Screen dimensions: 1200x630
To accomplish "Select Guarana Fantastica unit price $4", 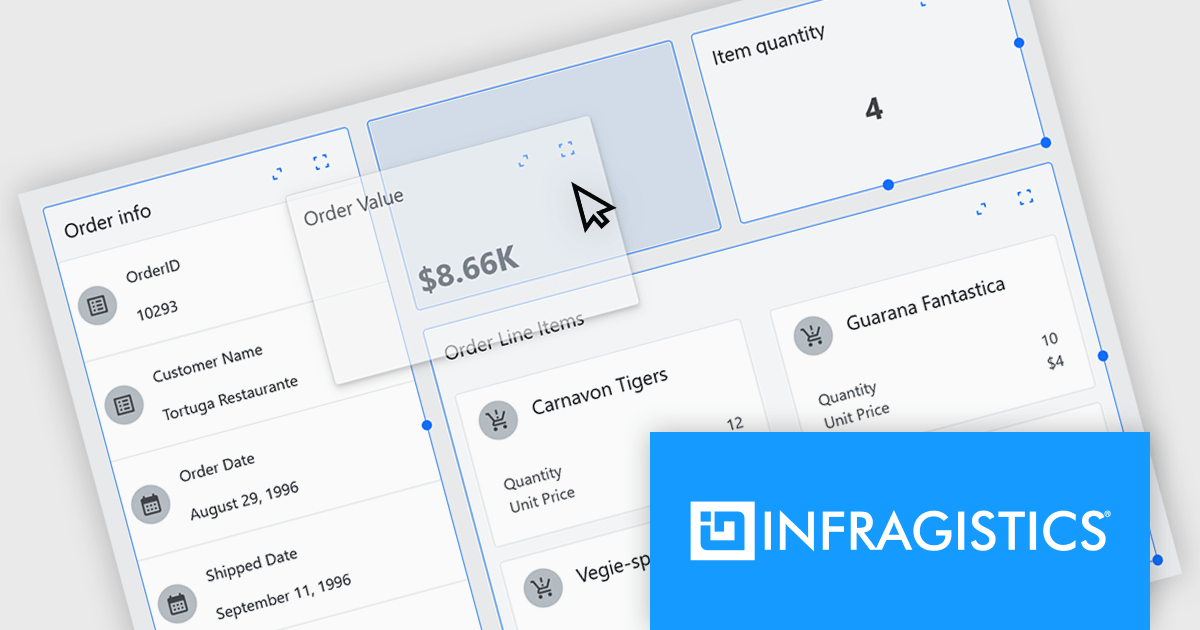I will point(1055,361).
